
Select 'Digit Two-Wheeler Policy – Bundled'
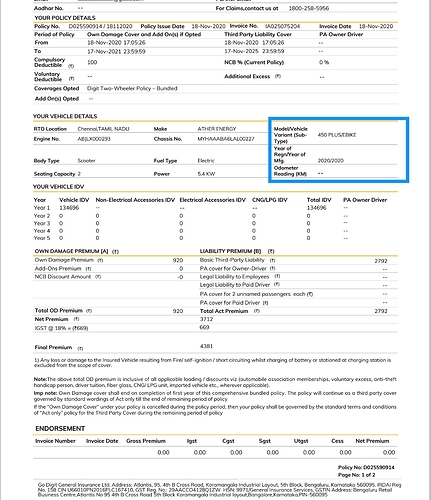point(132,88)
